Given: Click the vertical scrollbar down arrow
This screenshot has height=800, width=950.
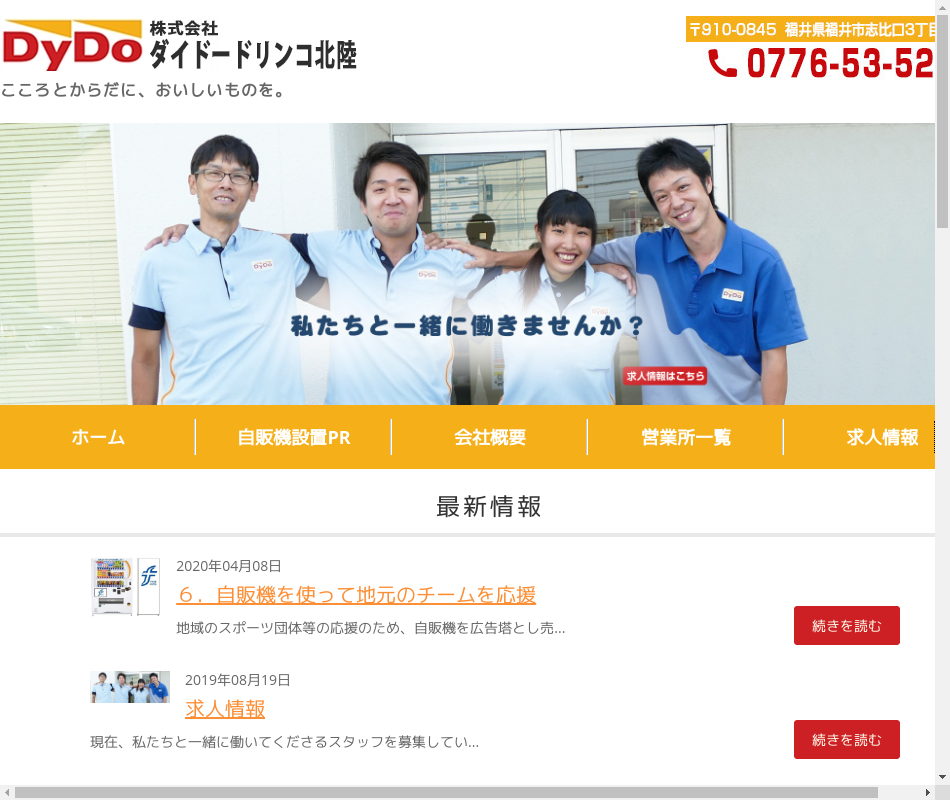Looking at the screenshot, I should click(942, 777).
